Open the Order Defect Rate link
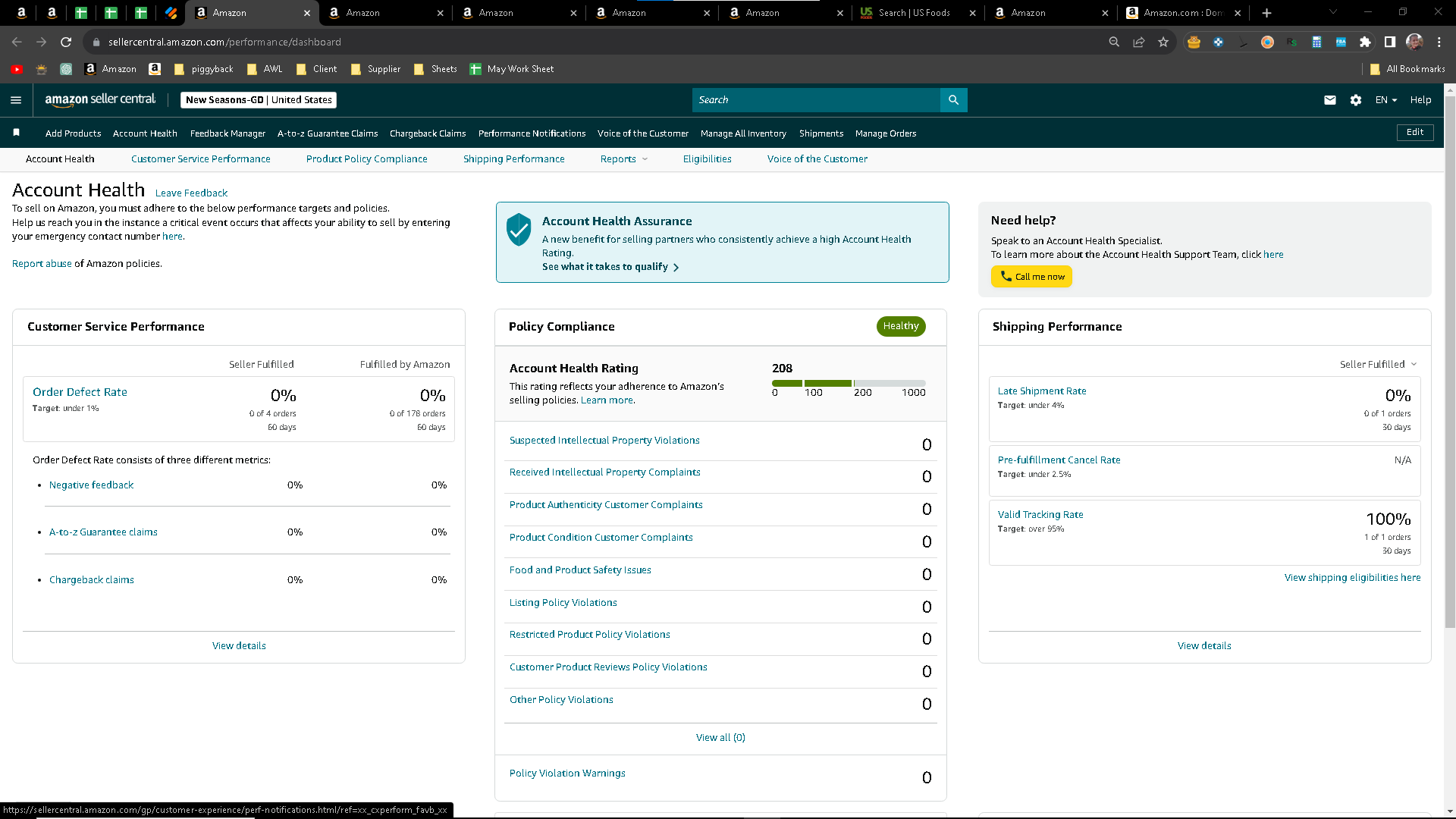This screenshot has width=1456, height=819. (80, 392)
